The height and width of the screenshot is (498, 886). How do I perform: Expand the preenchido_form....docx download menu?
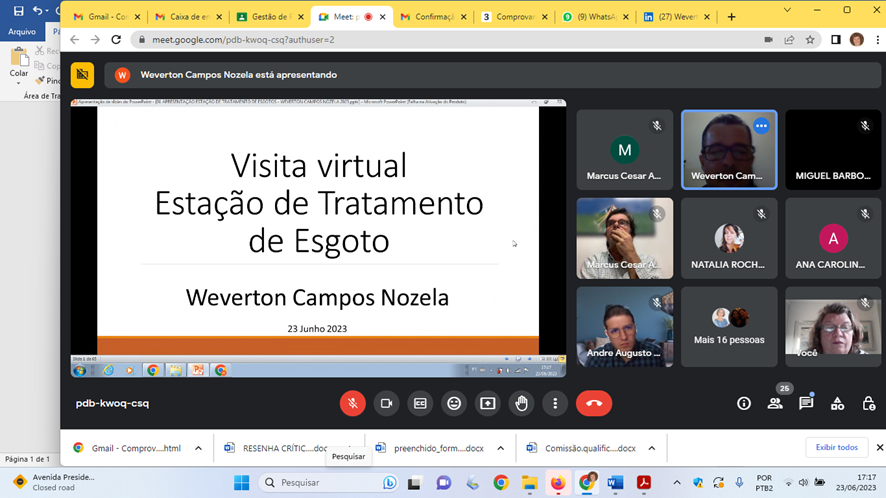pos(501,448)
